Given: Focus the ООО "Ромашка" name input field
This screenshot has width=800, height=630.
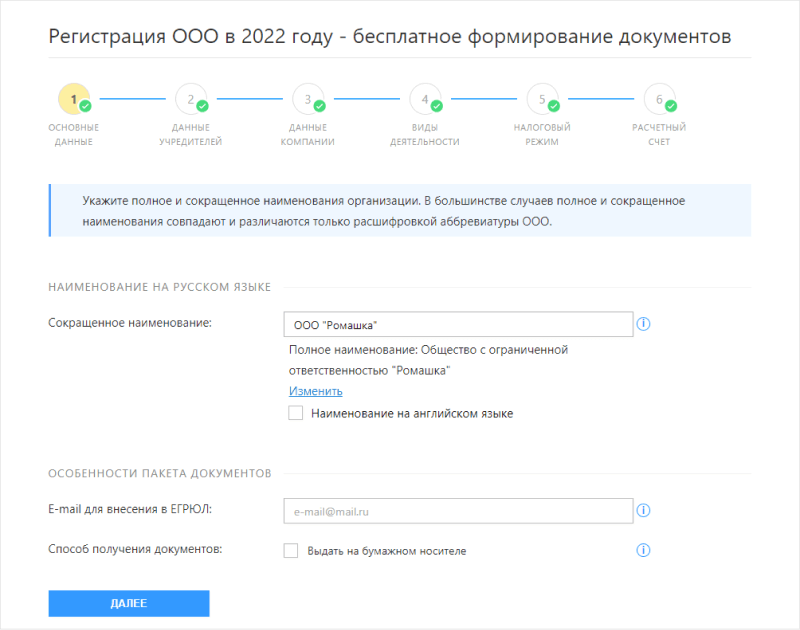Looking at the screenshot, I should [x=458, y=325].
